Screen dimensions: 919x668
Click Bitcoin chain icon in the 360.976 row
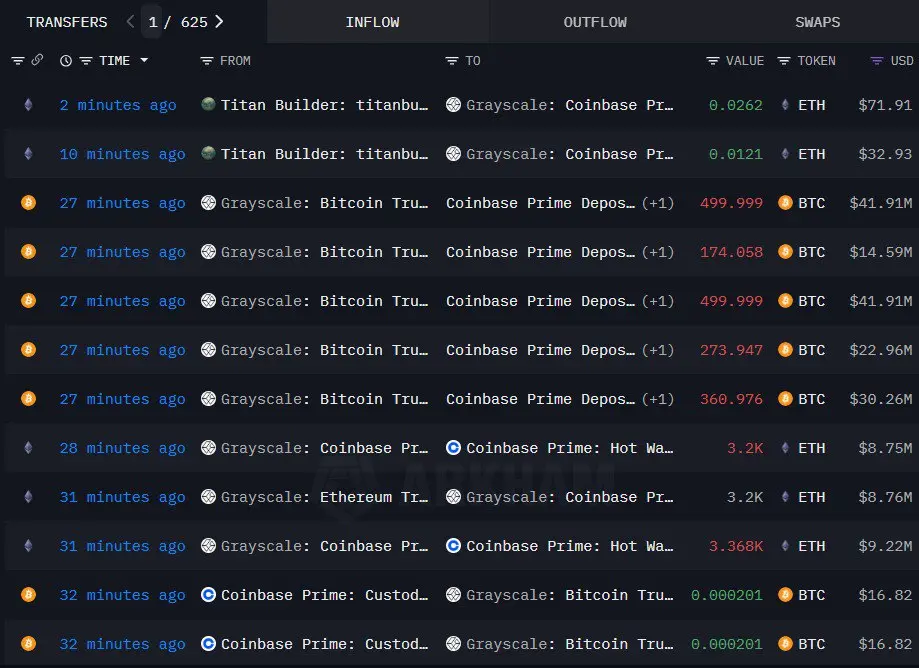28,399
